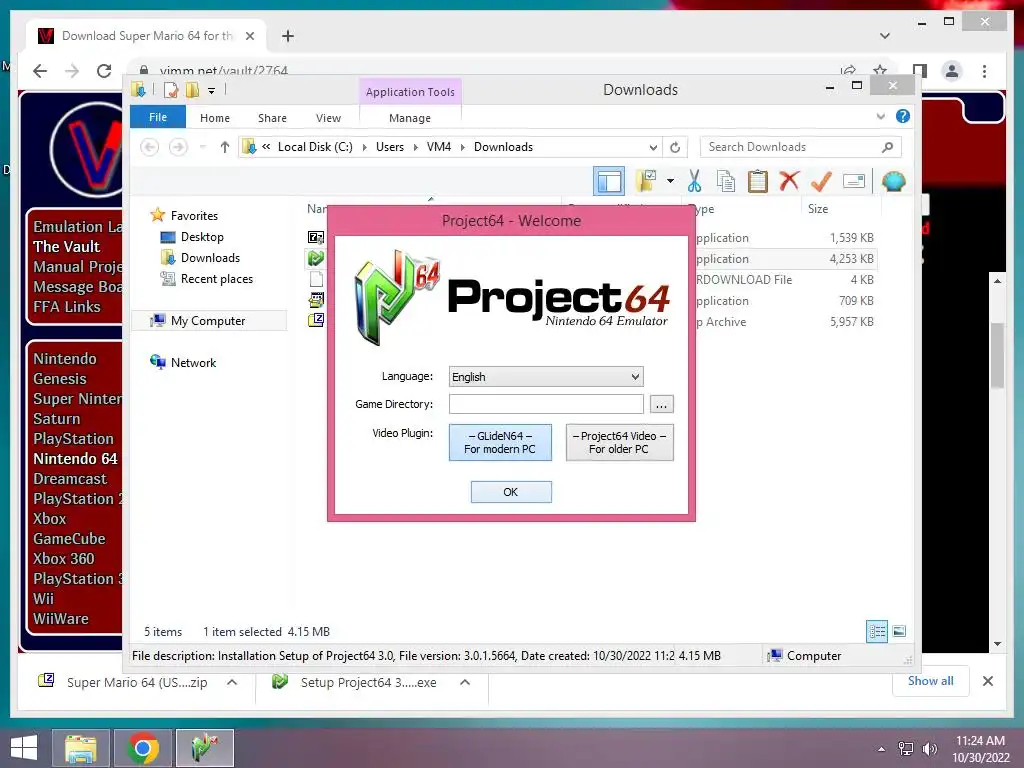Click New Folder icon in quick access toolbar

coord(192,89)
